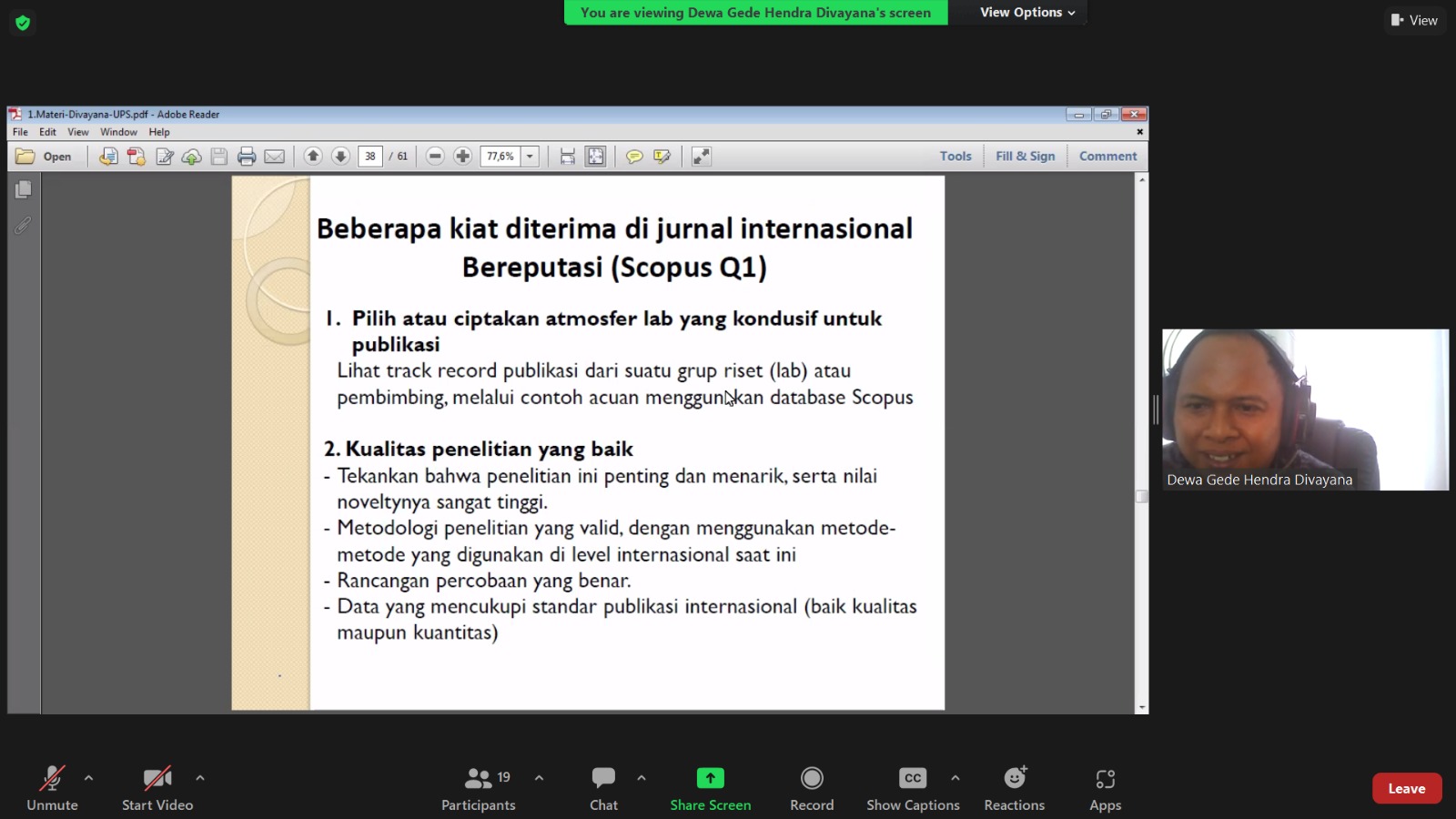Click the divider handle beside video panel
Image resolution: width=1456 pixels, height=819 pixels.
click(x=1156, y=409)
